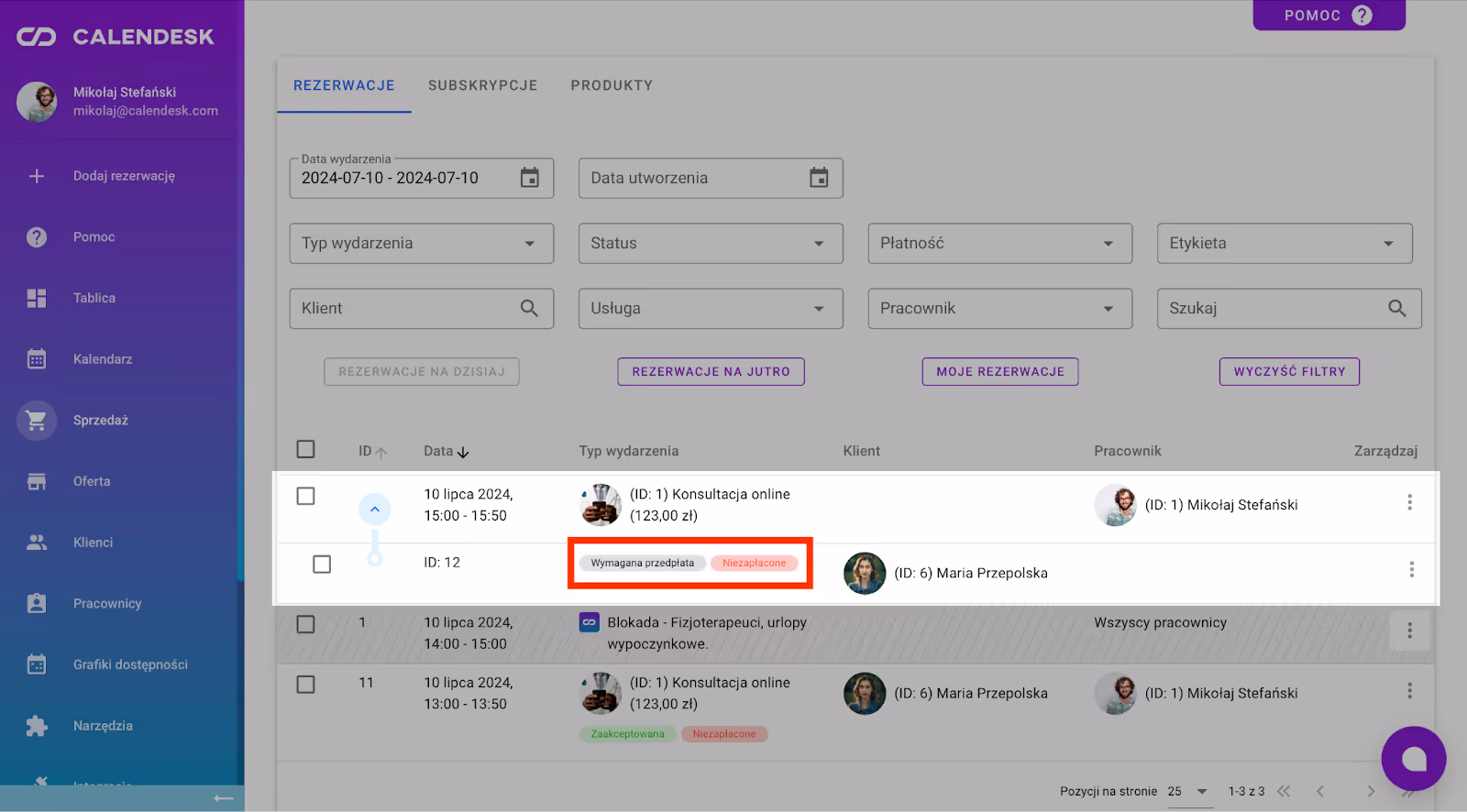Screen dimensions: 1467x812
Task: Click into the Szukaj search field
Action: pos(1274,309)
